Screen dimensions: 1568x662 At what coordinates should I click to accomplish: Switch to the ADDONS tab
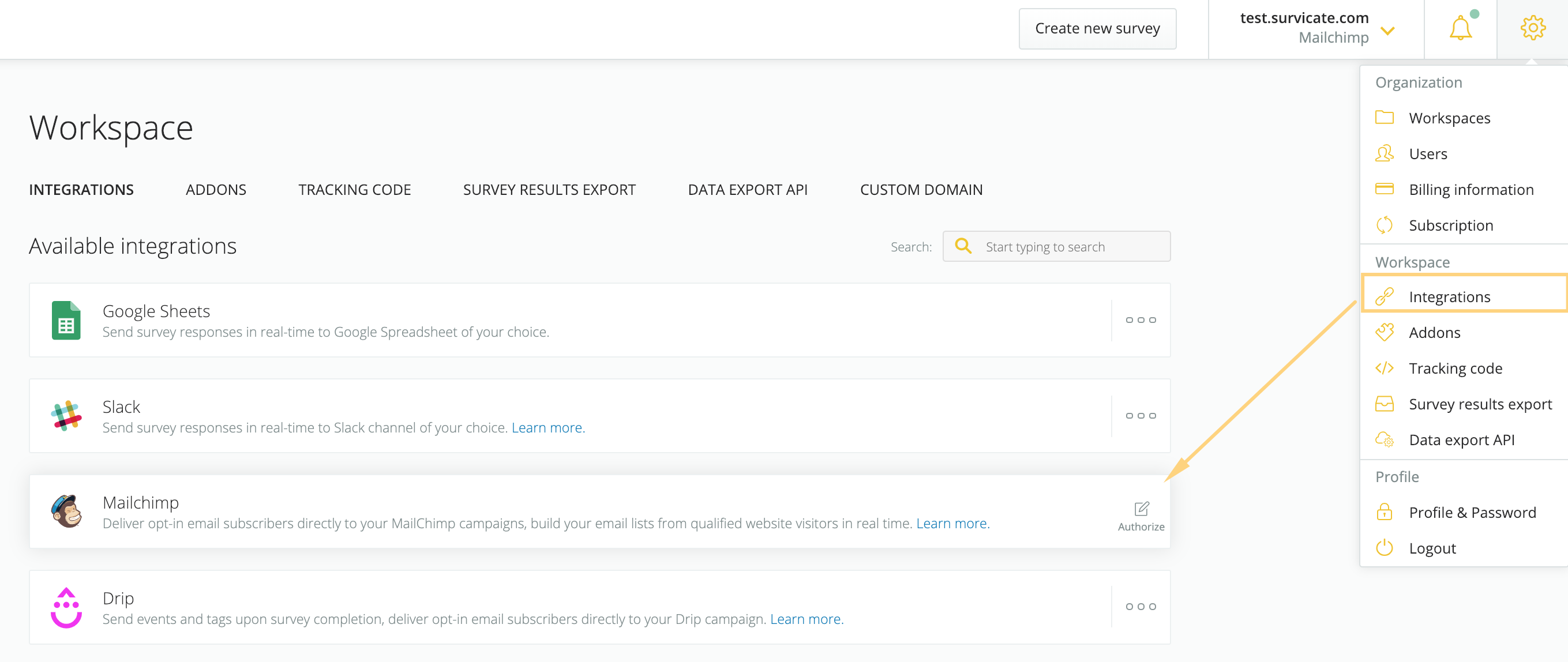click(216, 190)
